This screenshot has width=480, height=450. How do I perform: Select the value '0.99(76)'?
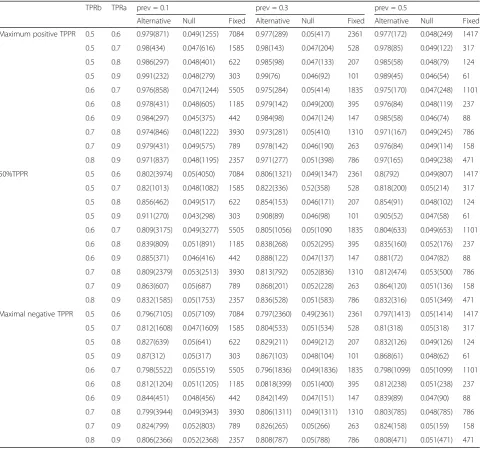click(268, 76)
